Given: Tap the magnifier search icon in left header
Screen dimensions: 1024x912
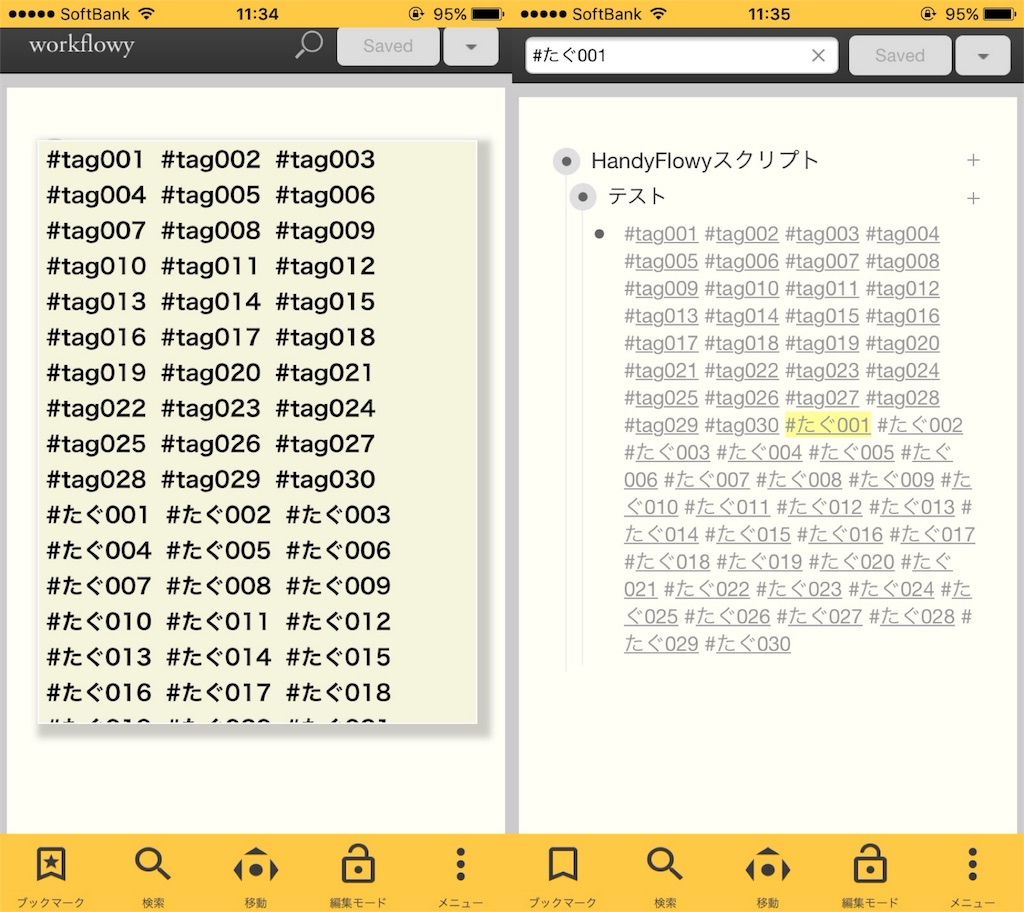Looking at the screenshot, I should click(309, 45).
